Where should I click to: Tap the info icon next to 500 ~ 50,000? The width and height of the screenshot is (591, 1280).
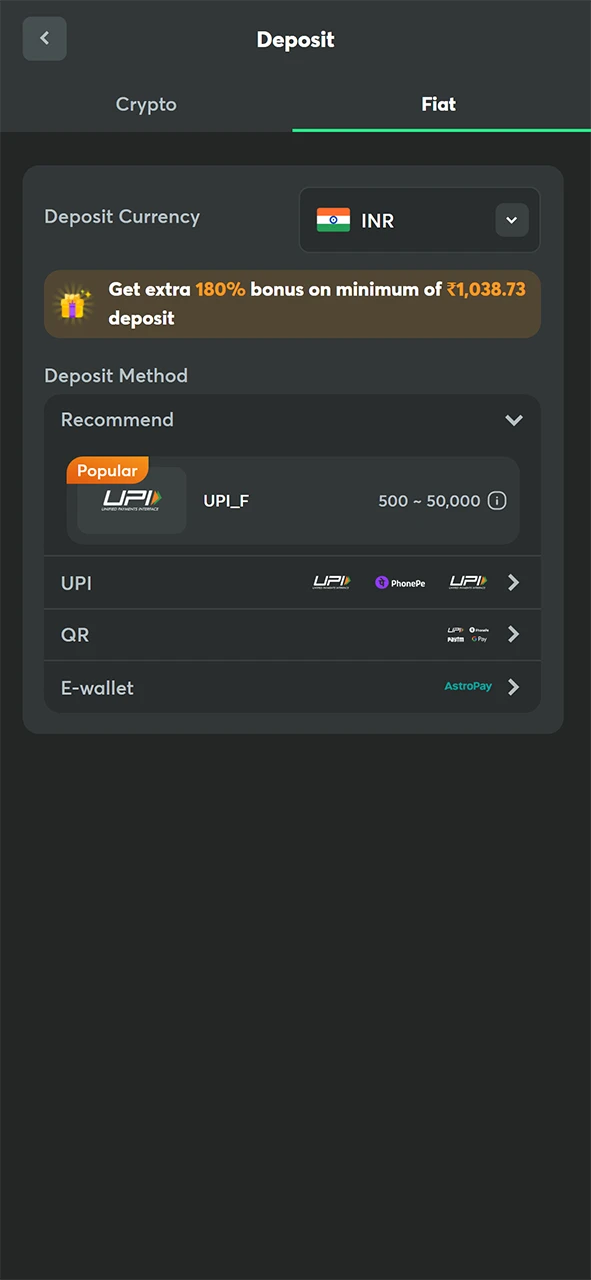coord(497,500)
